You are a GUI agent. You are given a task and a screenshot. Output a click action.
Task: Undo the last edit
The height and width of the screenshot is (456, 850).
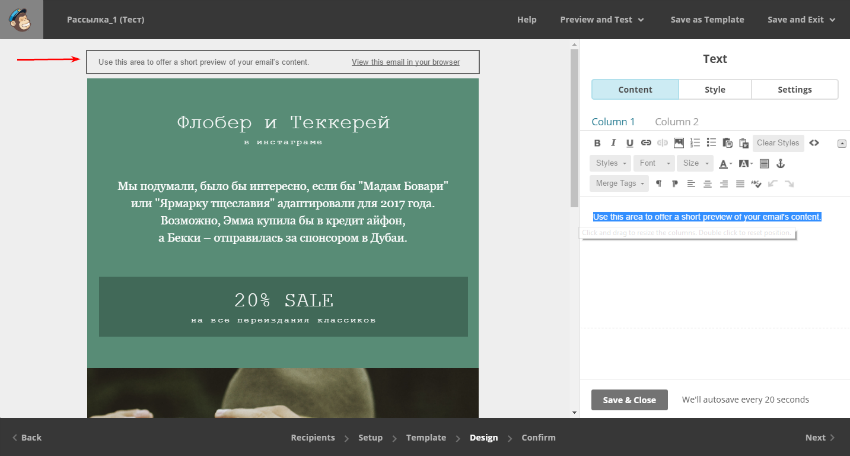click(x=773, y=184)
